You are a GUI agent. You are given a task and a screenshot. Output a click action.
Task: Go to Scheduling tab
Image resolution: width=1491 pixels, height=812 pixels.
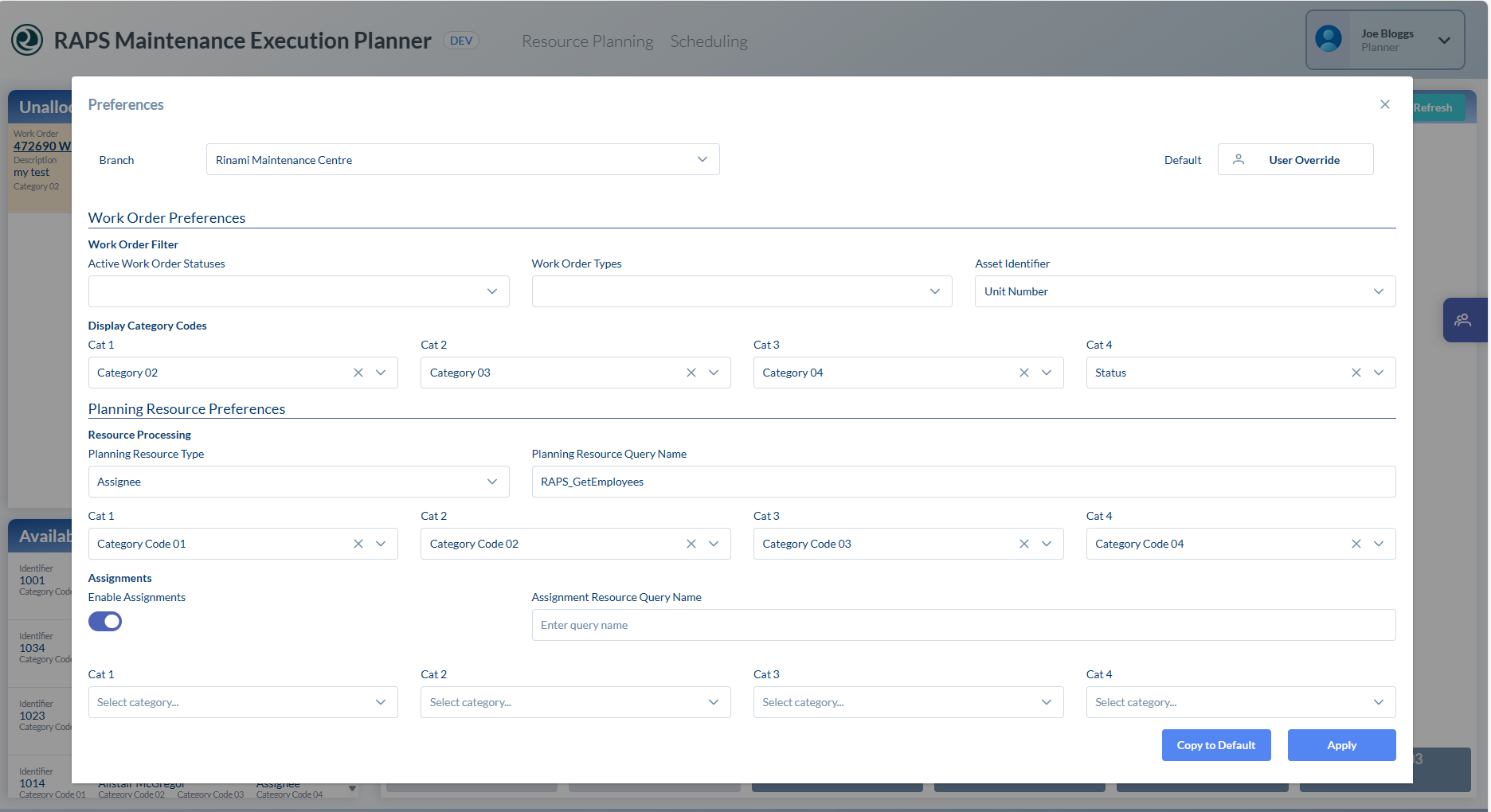coord(708,41)
